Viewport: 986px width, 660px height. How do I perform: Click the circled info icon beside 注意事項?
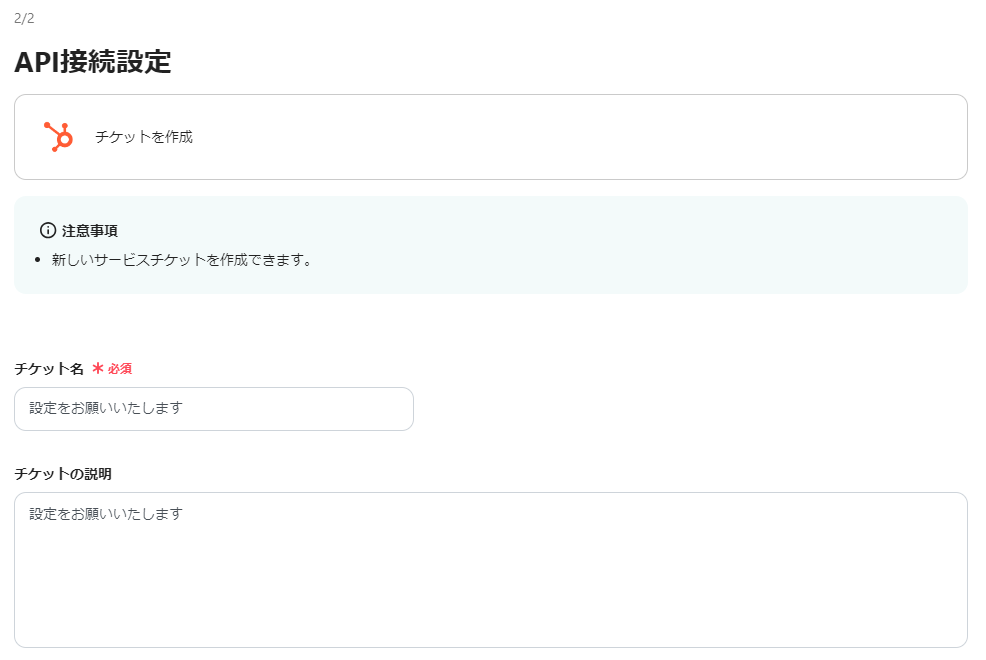[x=48, y=230]
